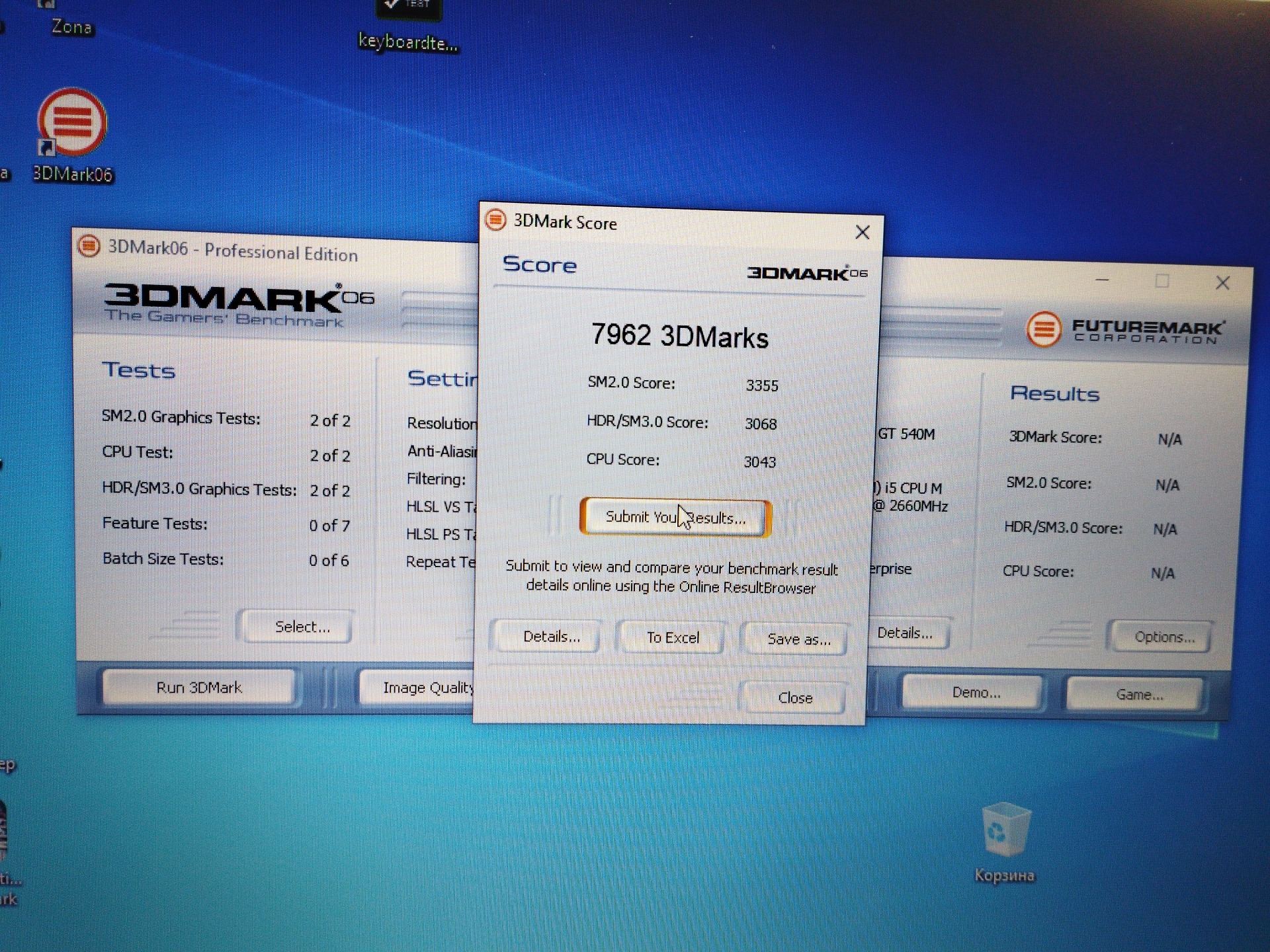Click Run 3DMark in main window
This screenshot has height=952, width=1270.
coord(199,688)
